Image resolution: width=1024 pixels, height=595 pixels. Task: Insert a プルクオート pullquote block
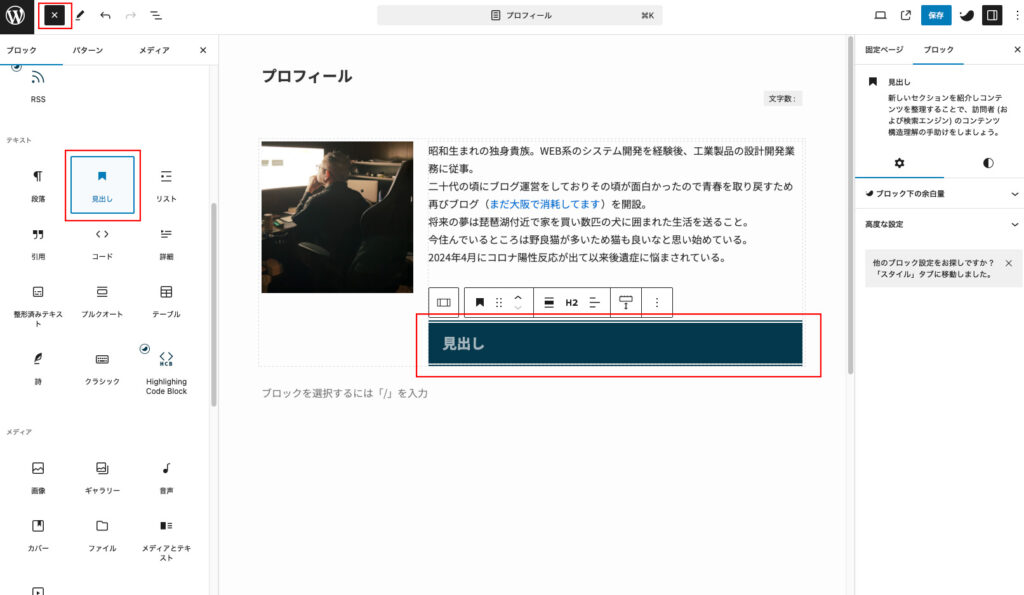[102, 301]
